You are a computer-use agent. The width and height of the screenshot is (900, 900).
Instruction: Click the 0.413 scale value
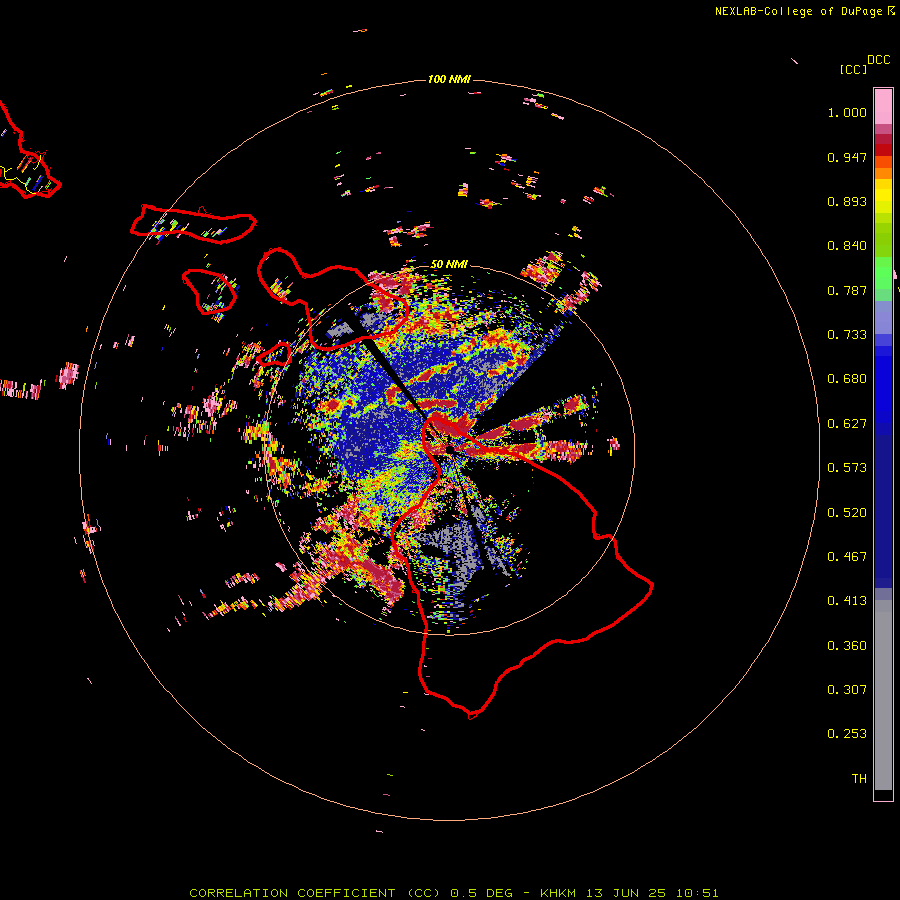[847, 601]
